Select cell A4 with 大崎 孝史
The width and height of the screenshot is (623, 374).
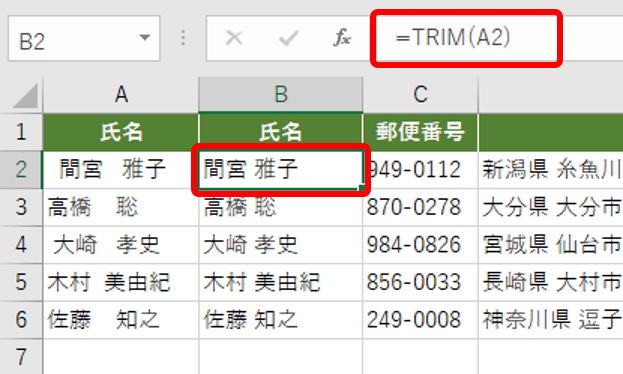coord(121,244)
